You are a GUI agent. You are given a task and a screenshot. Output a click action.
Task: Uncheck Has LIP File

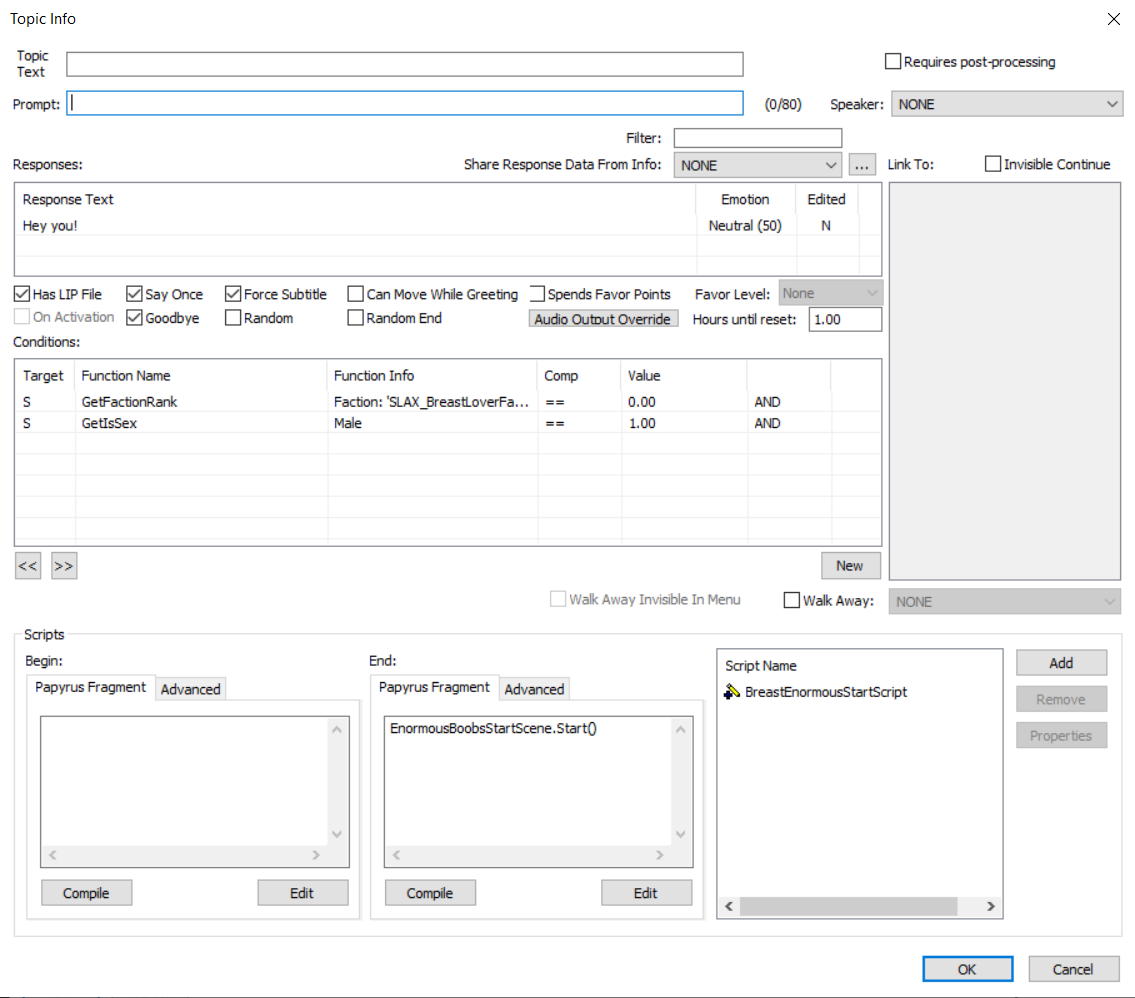point(22,294)
